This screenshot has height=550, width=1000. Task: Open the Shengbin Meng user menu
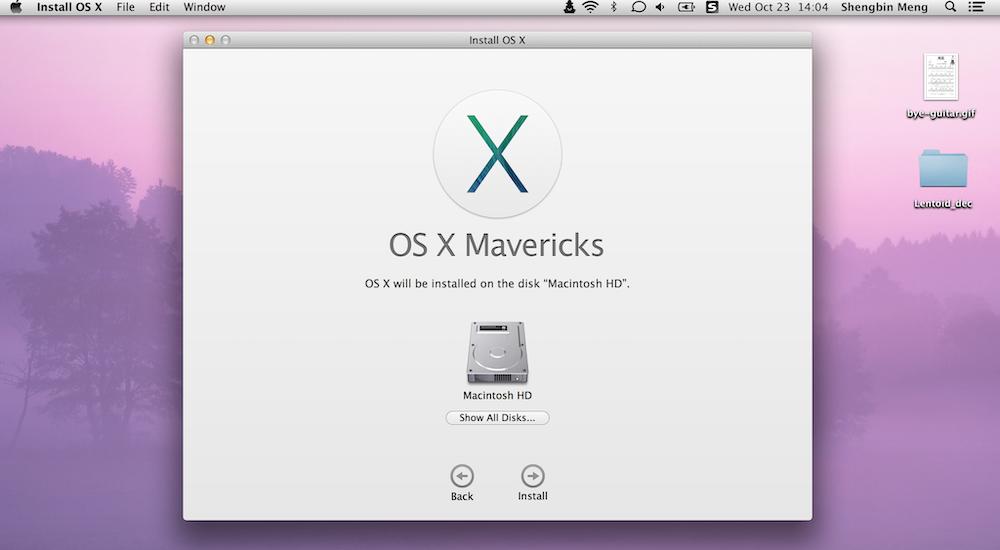(x=884, y=7)
